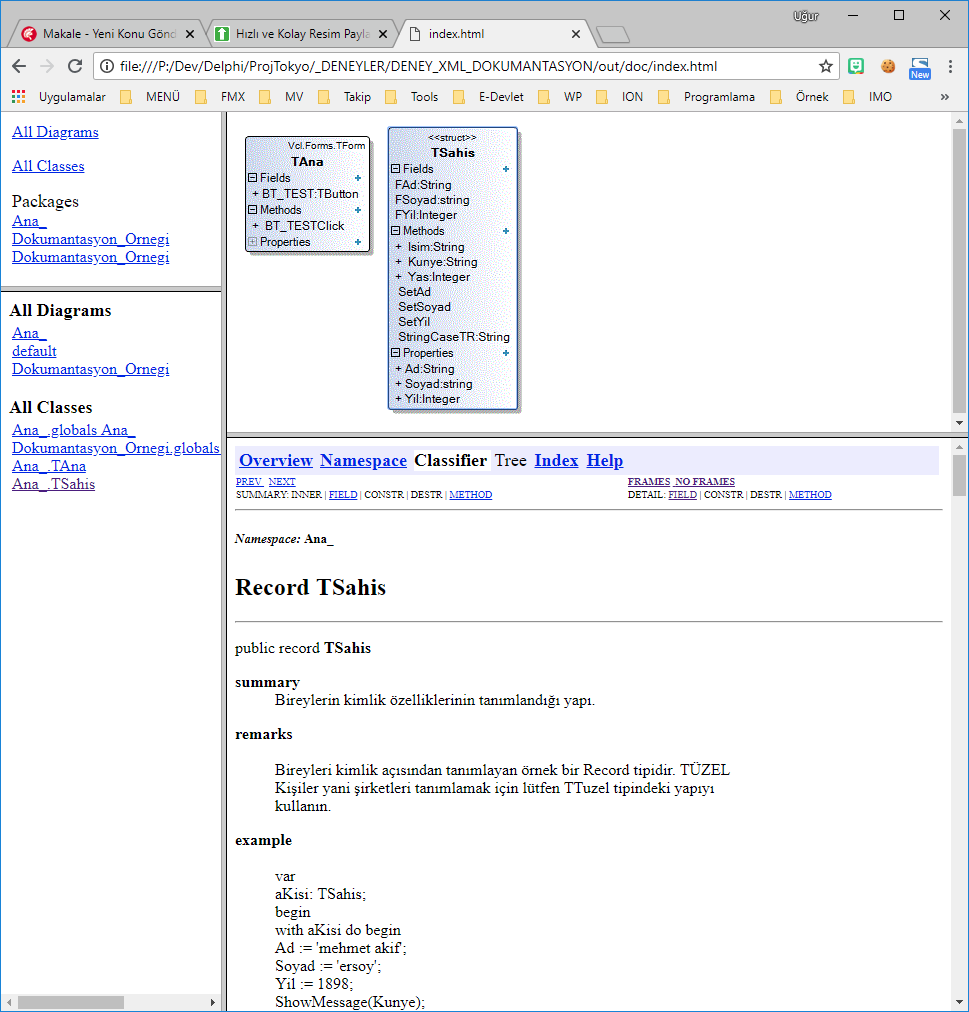Open the Programlama bookmarks folder
This screenshot has height=1012, width=969.
pos(718,97)
